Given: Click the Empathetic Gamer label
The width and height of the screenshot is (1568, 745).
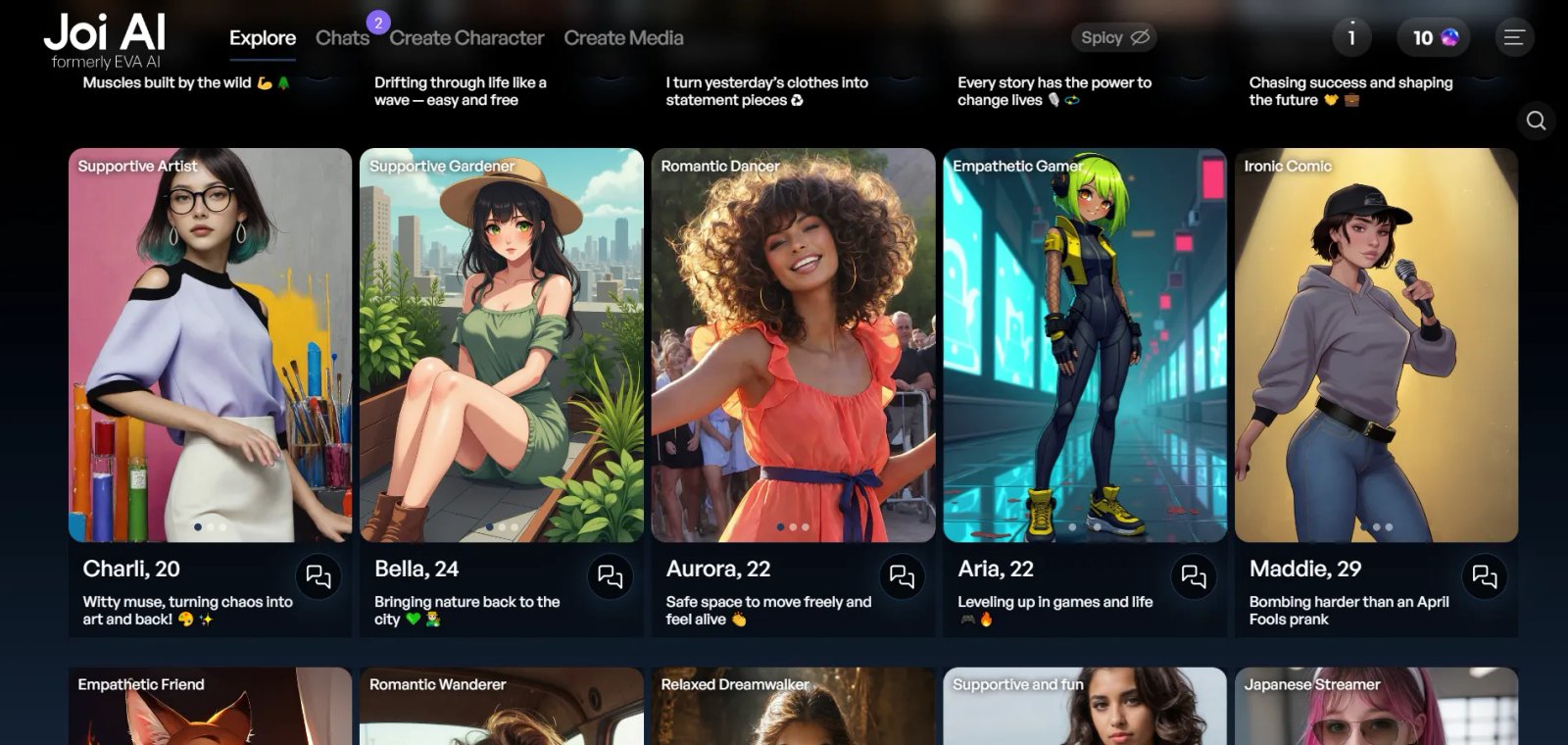Looking at the screenshot, I should point(1018,167).
